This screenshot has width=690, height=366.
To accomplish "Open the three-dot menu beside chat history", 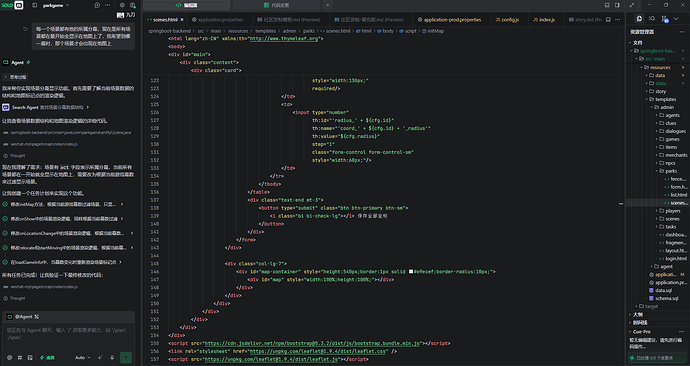I will [x=107, y=5].
